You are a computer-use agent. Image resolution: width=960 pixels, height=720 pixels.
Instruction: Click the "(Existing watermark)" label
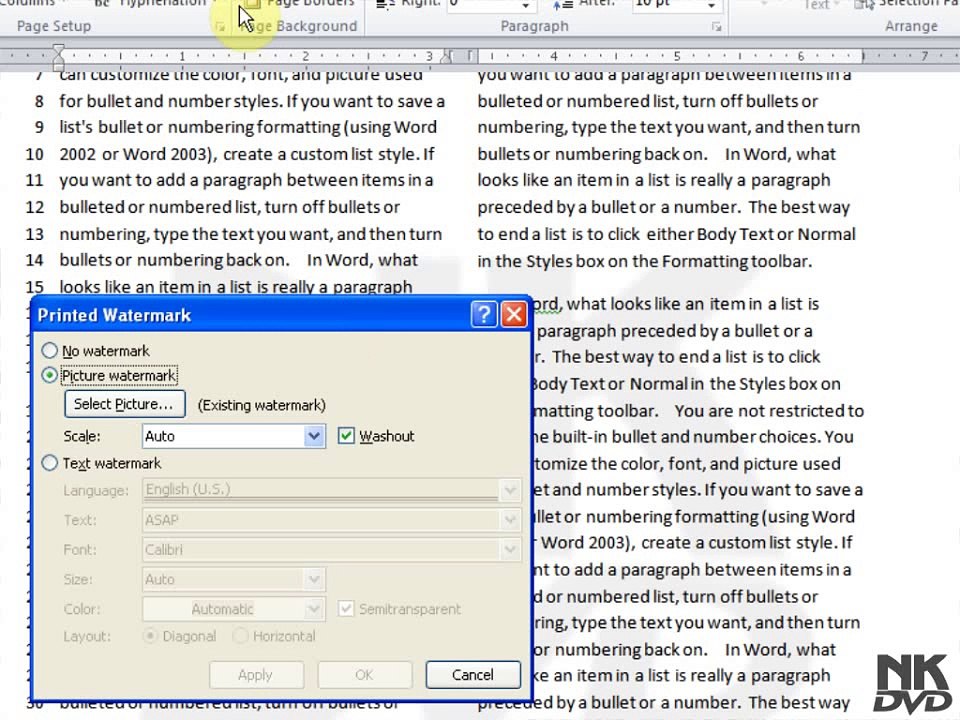coord(261,405)
